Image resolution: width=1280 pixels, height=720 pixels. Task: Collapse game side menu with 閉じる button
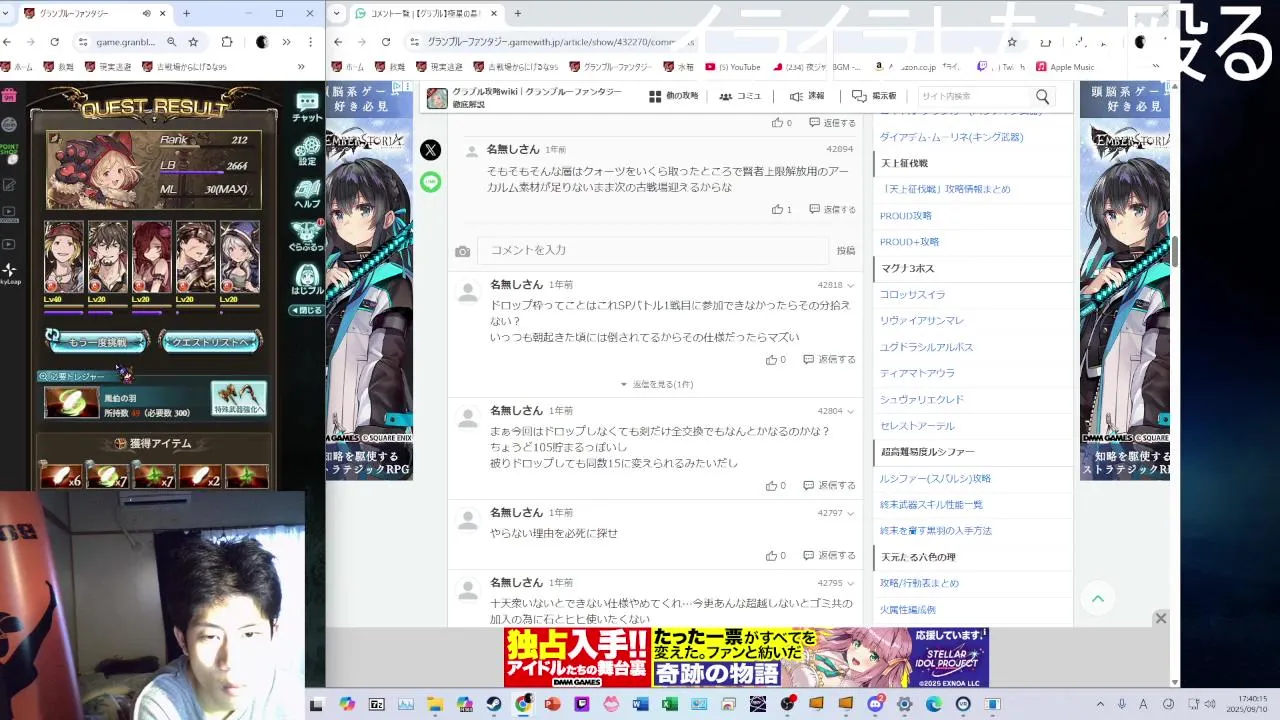click(x=307, y=310)
